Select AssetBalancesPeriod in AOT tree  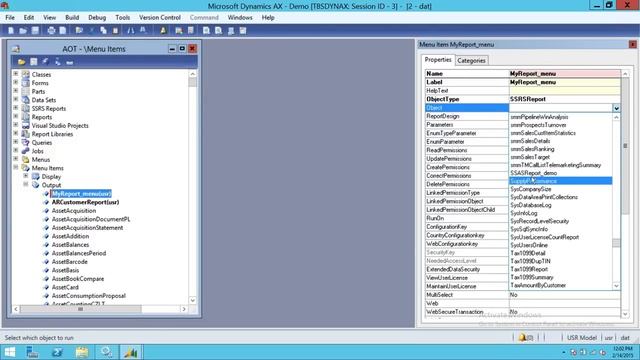(78, 253)
